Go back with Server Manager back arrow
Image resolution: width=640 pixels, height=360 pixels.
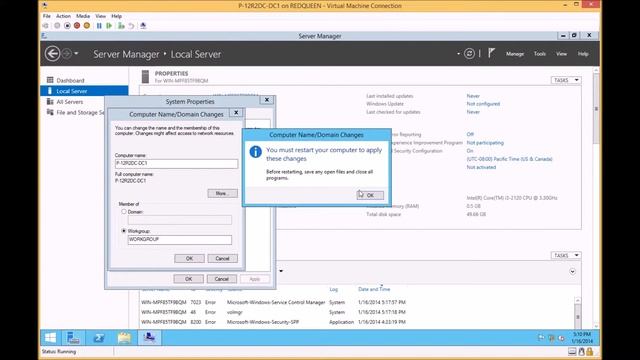[x=53, y=53]
